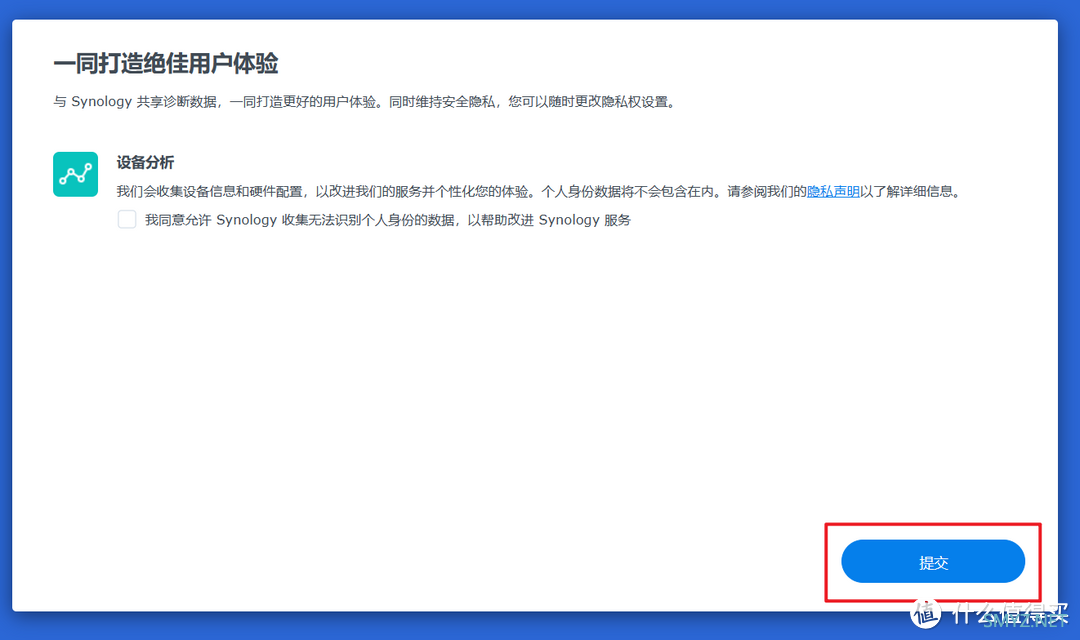The height and width of the screenshot is (640, 1080).
Task: Click the words 以了解详细信息 after the link
Action: point(910,192)
